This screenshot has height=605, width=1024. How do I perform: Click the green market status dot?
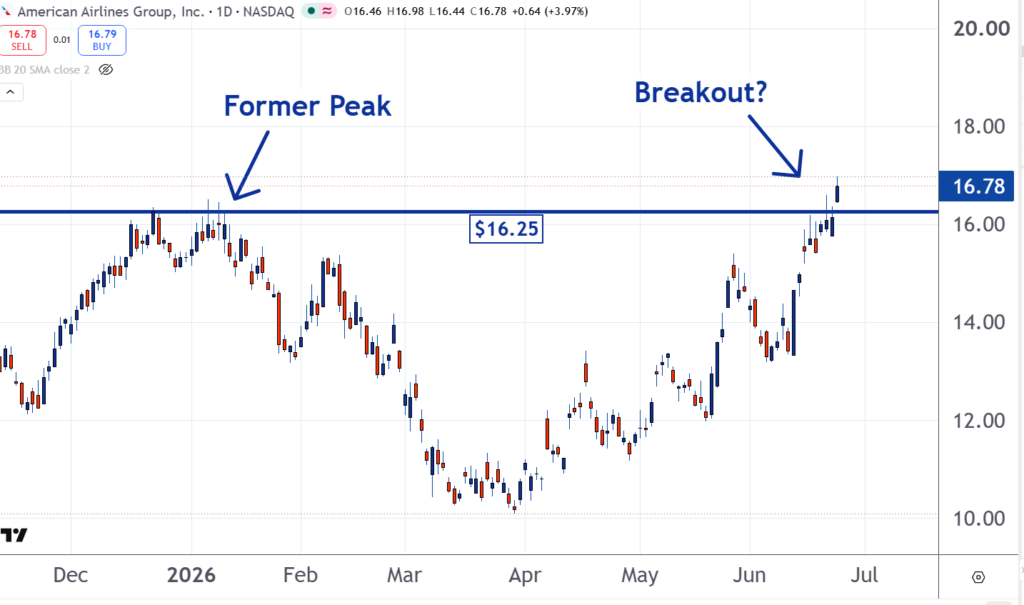pyautogui.click(x=312, y=11)
